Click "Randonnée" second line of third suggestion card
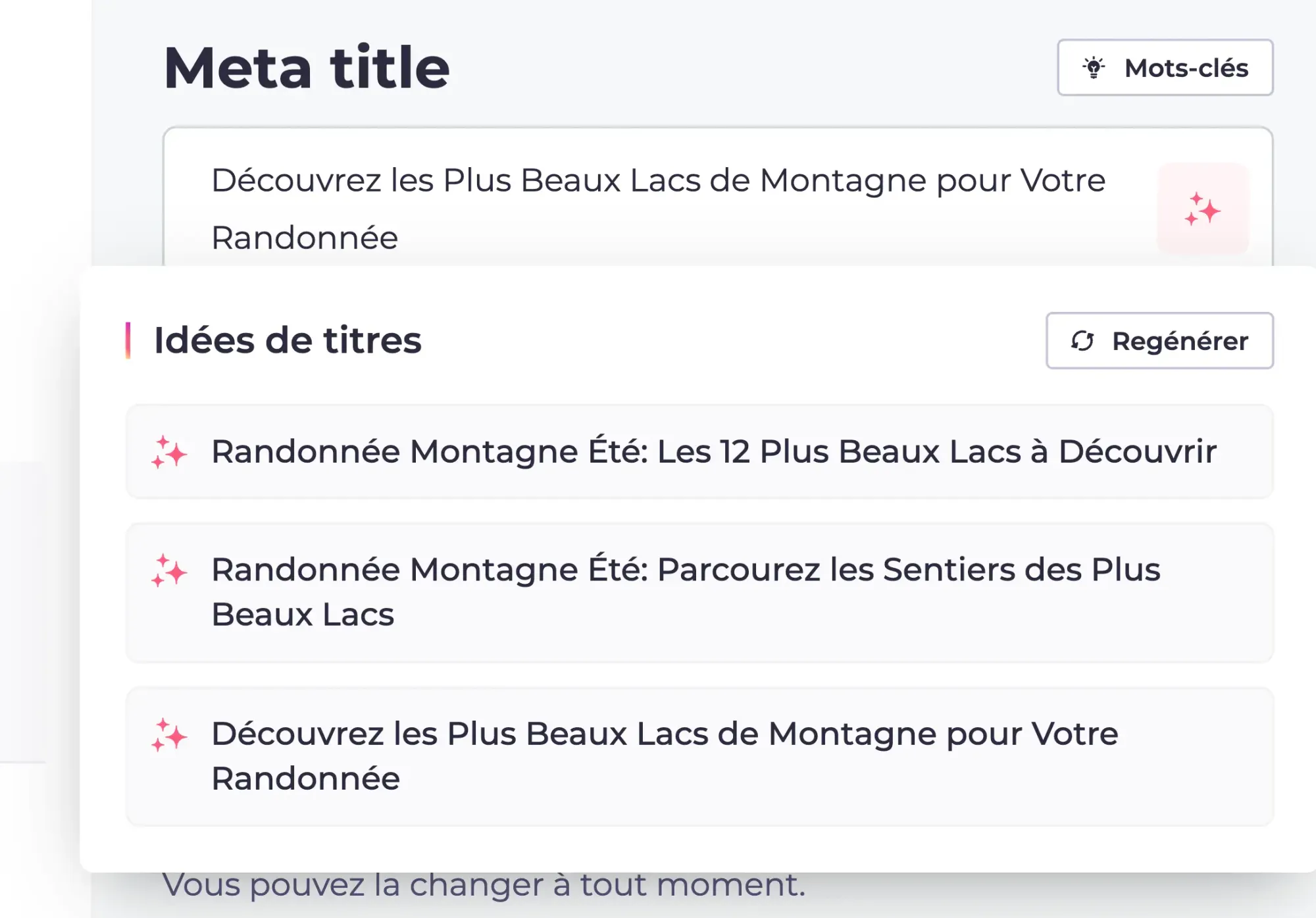This screenshot has height=918, width=1316. pyautogui.click(x=305, y=779)
